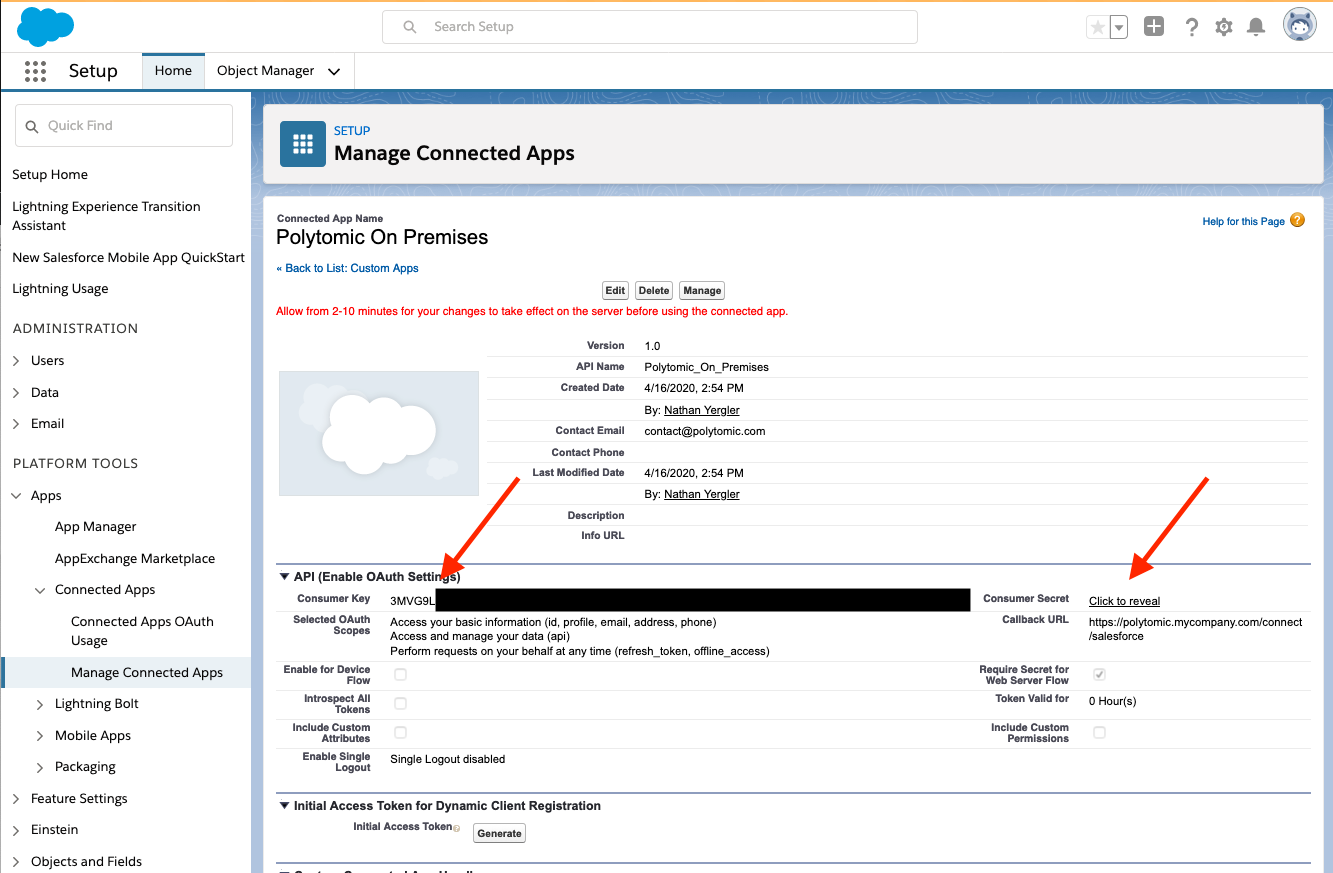Viewport: 1333px width, 873px height.
Task: Enable the Device Flow checkbox
Action: tap(400, 675)
